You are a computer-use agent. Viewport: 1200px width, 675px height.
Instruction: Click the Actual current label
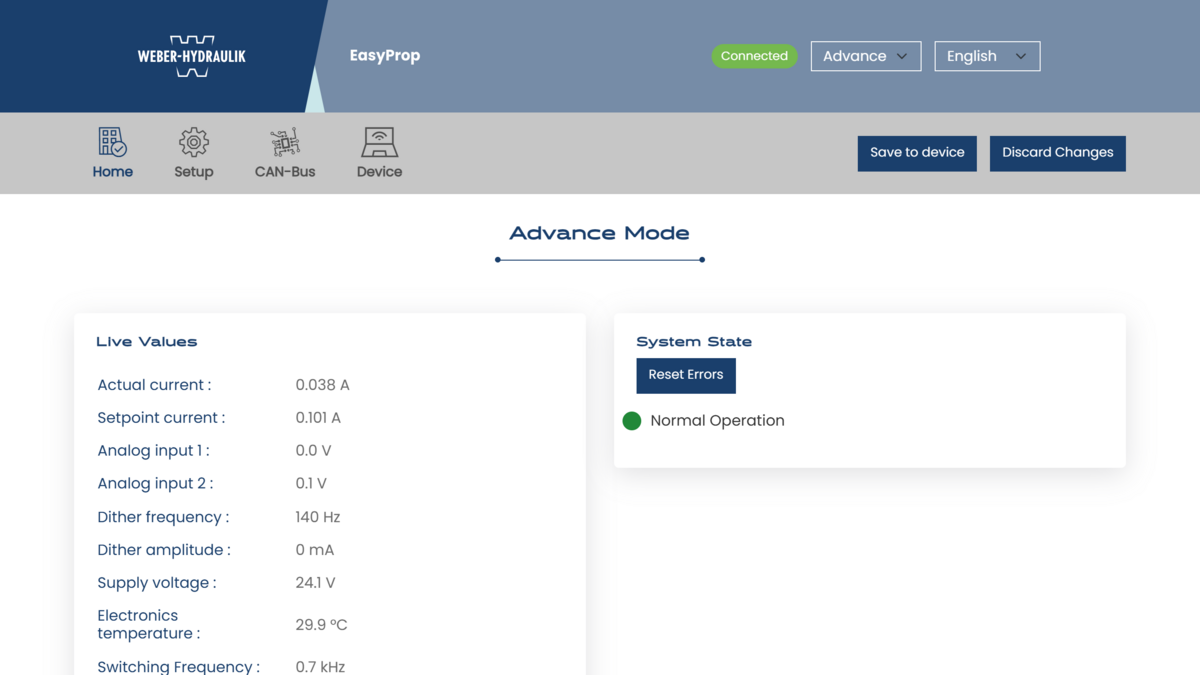click(154, 385)
